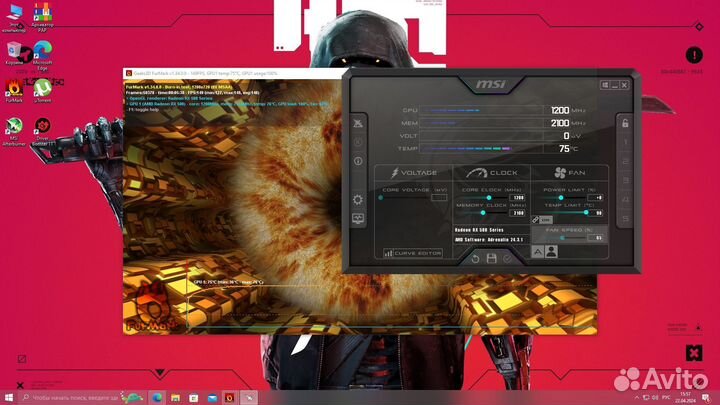This screenshot has height=405, width=720.
Task: Select Afterburner profile slot 3
Action: tap(625, 180)
